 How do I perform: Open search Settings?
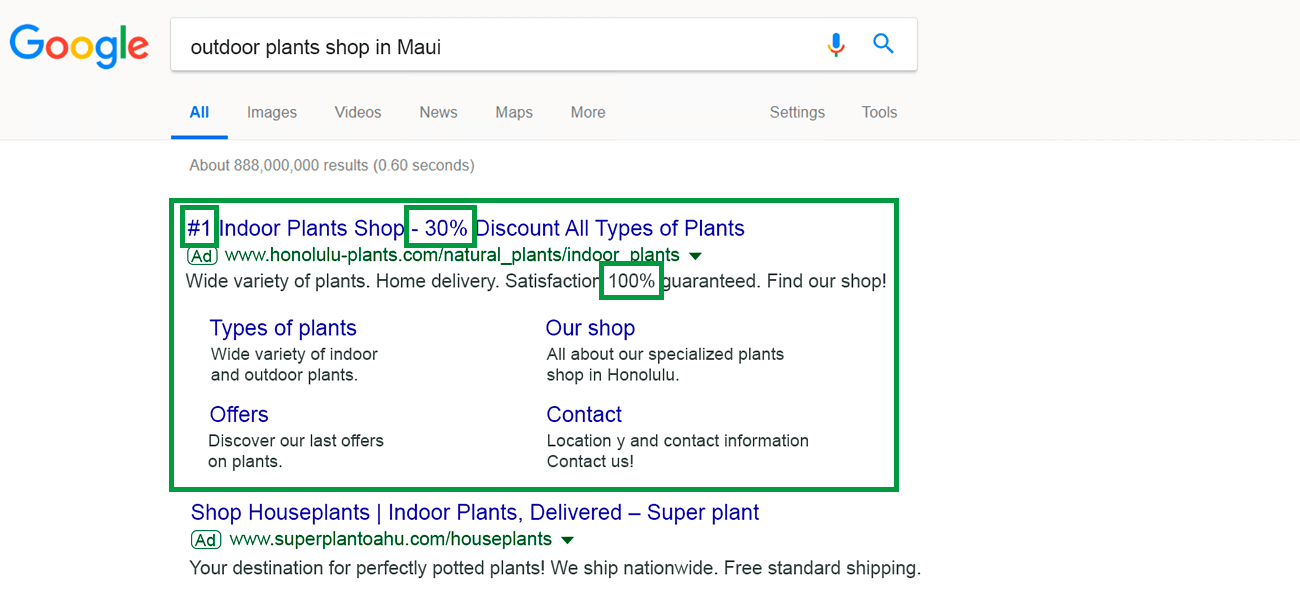click(x=797, y=112)
